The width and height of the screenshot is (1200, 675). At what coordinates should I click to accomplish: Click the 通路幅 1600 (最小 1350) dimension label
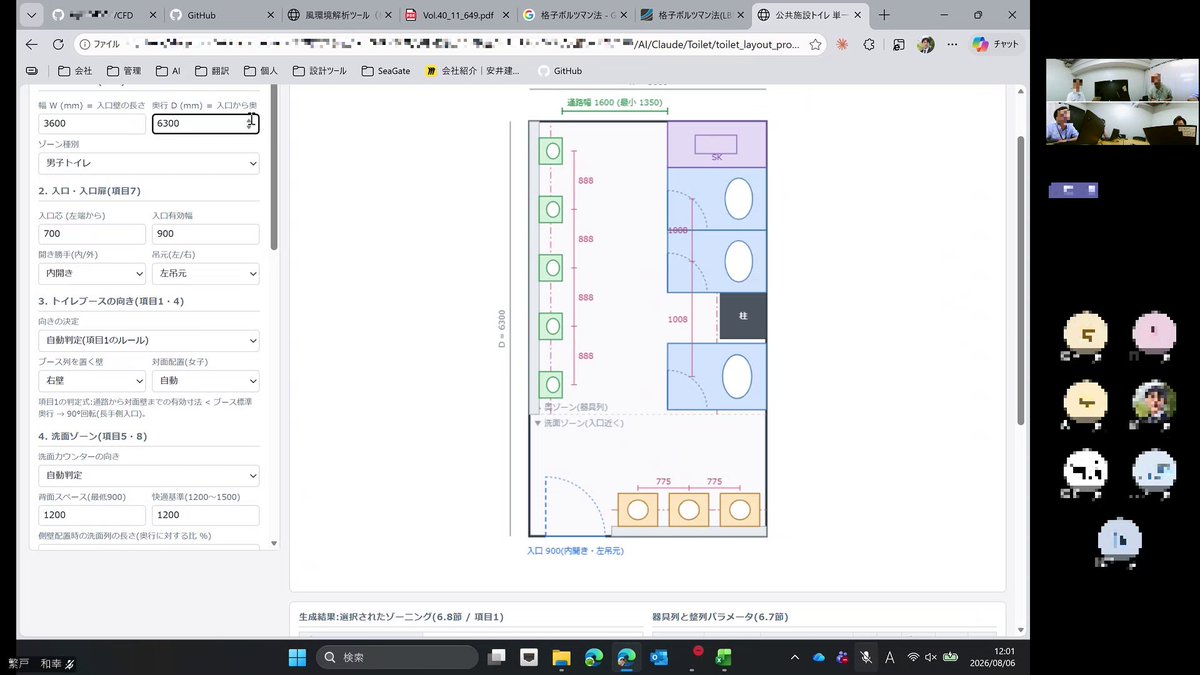tap(614, 101)
